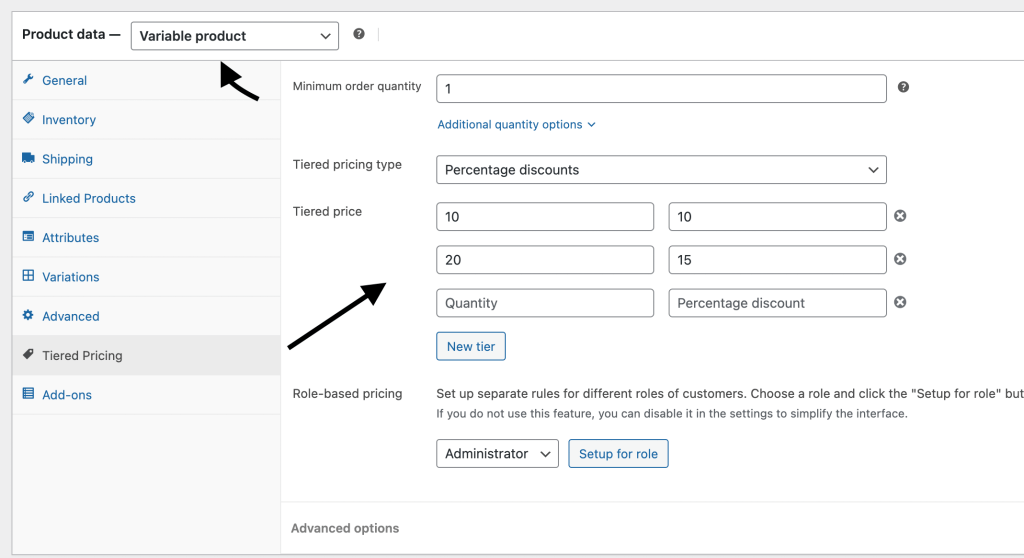Switch to the Attributes tab
Screen dimensions: 1024x558
point(70,238)
